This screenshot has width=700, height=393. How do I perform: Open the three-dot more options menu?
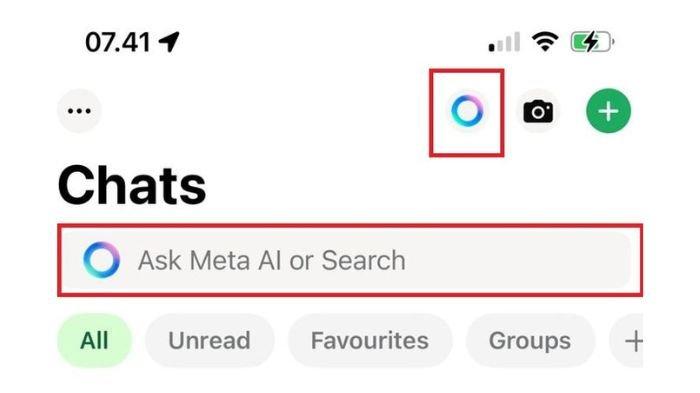click(x=79, y=111)
